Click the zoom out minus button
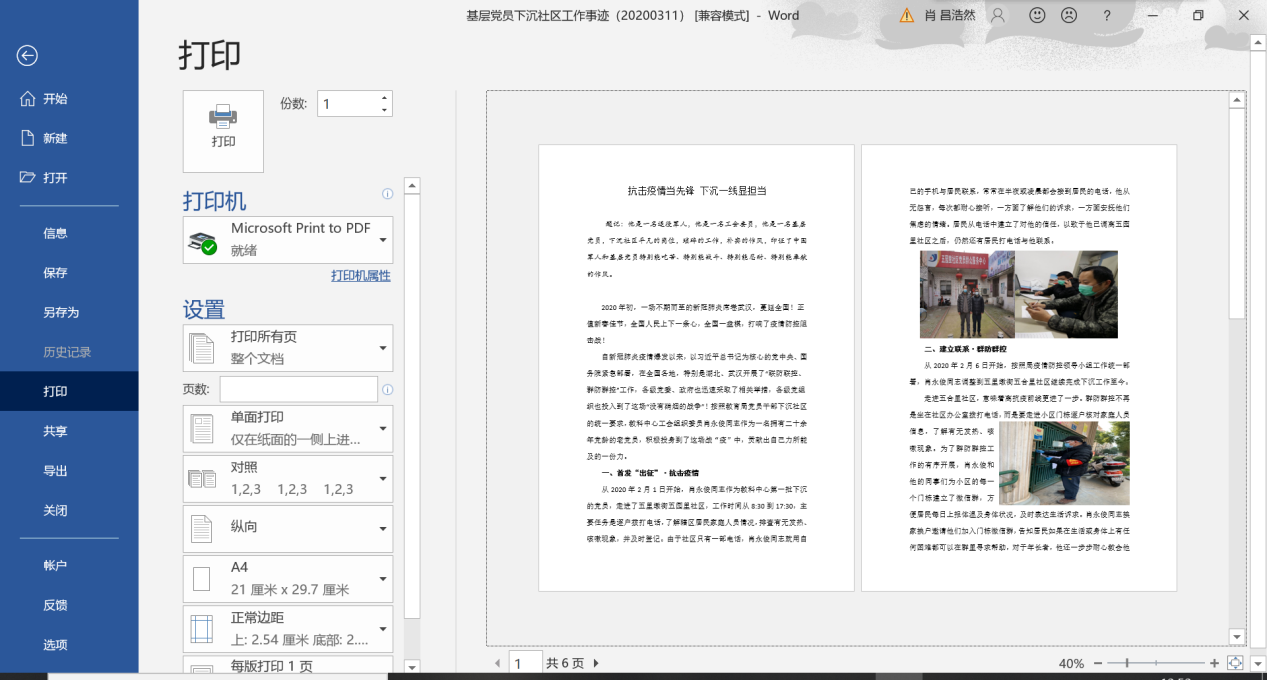This screenshot has width=1267, height=680. [x=1098, y=663]
